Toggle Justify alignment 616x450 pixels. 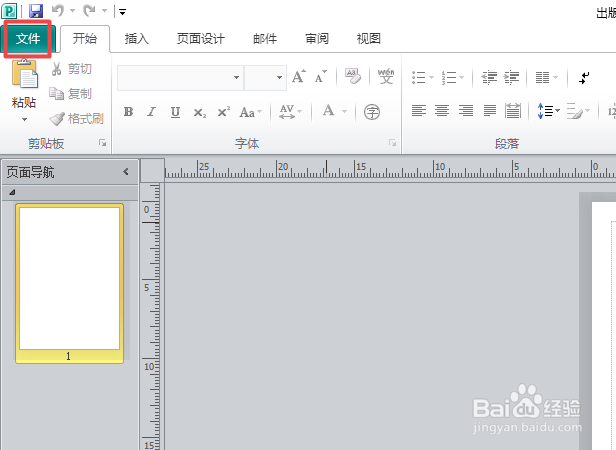click(490, 110)
